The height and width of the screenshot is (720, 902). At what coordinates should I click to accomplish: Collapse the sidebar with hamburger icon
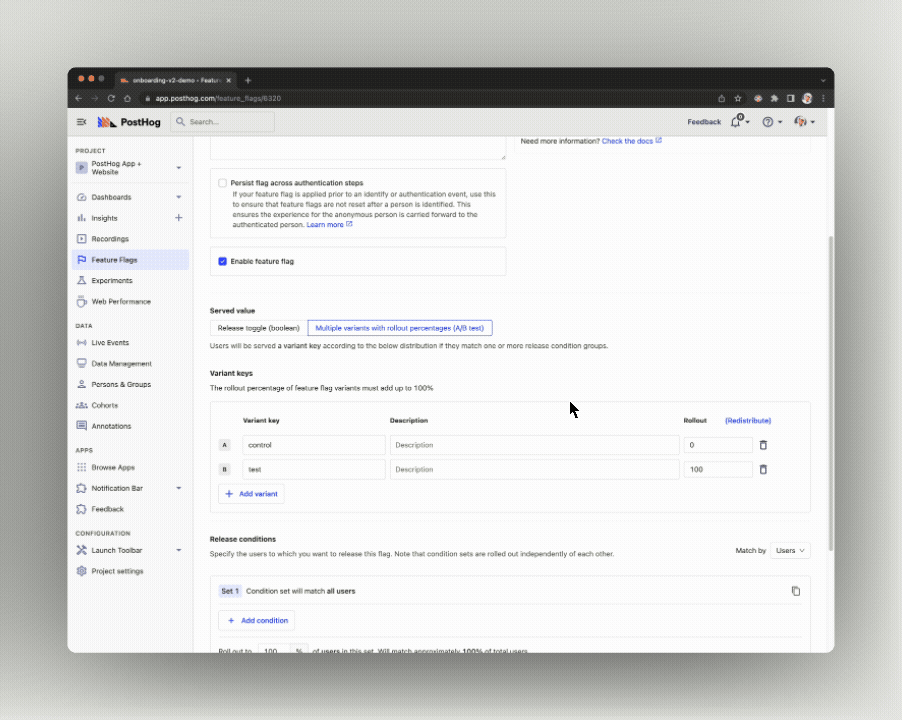click(82, 122)
